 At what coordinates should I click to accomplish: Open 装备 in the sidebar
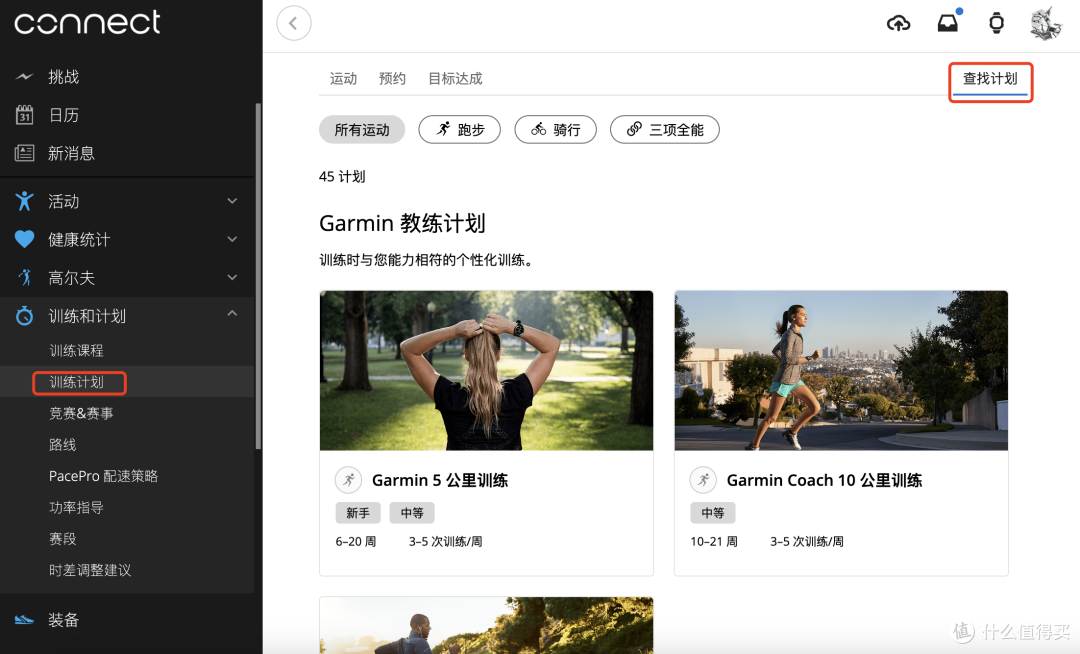pyautogui.click(x=63, y=620)
